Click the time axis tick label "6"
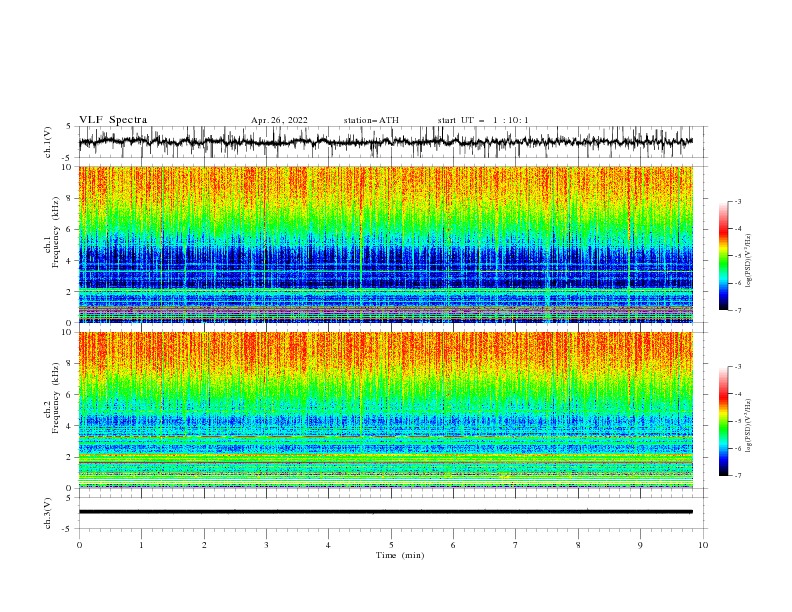 (453, 545)
